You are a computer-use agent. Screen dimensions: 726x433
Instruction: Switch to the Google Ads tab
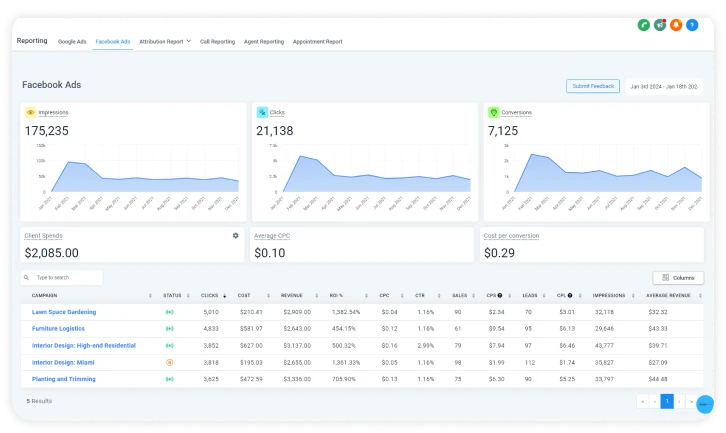click(72, 41)
